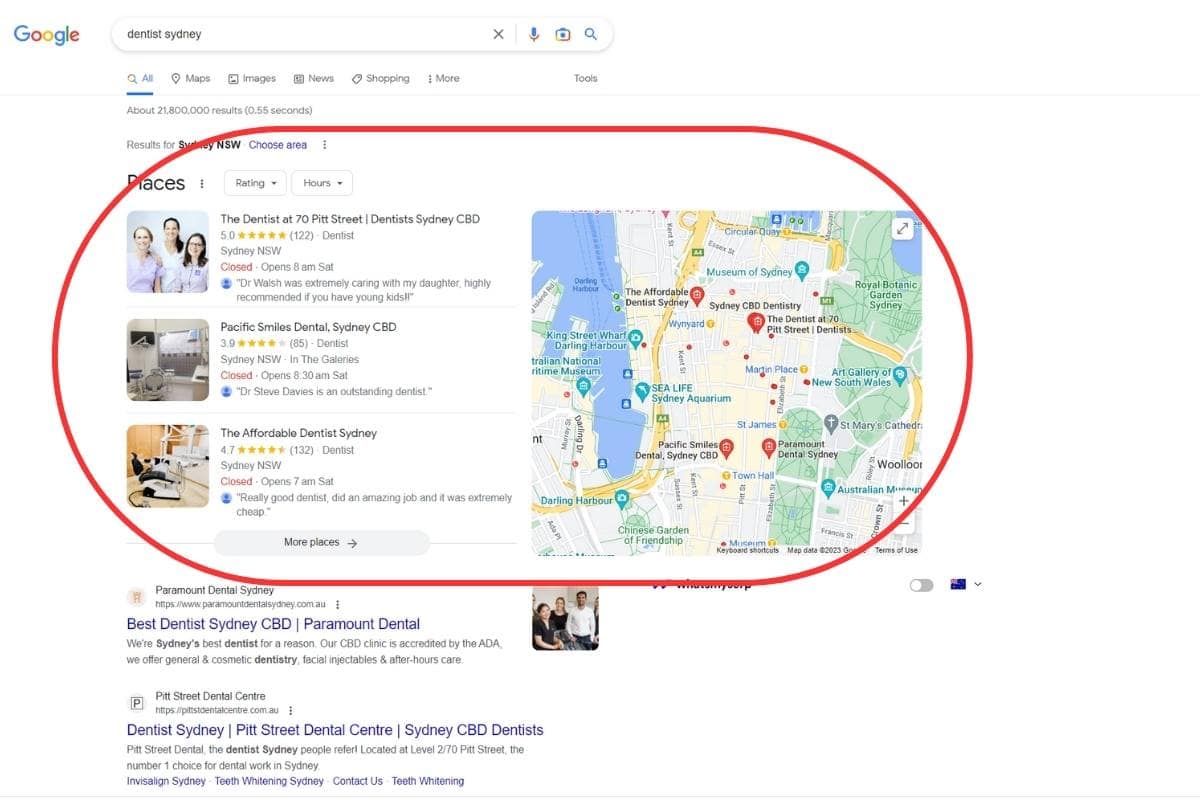Click the Invisalign Sydney sitelink

tap(166, 781)
